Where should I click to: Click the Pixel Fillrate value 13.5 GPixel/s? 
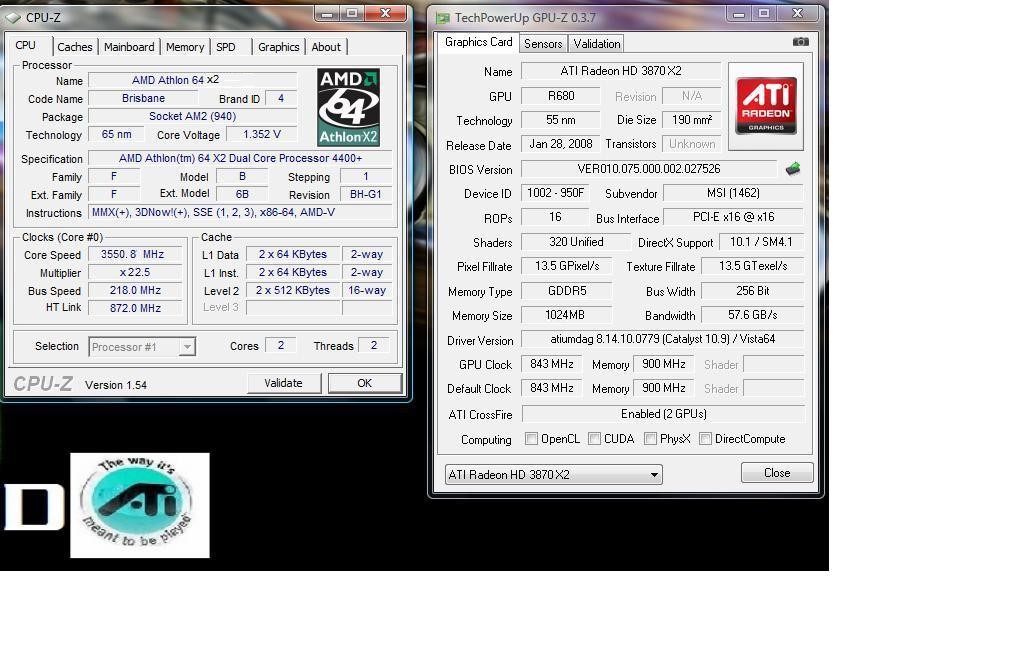click(567, 266)
